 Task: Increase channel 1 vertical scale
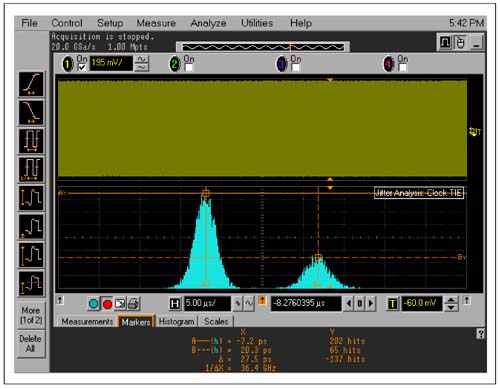[x=142, y=59]
